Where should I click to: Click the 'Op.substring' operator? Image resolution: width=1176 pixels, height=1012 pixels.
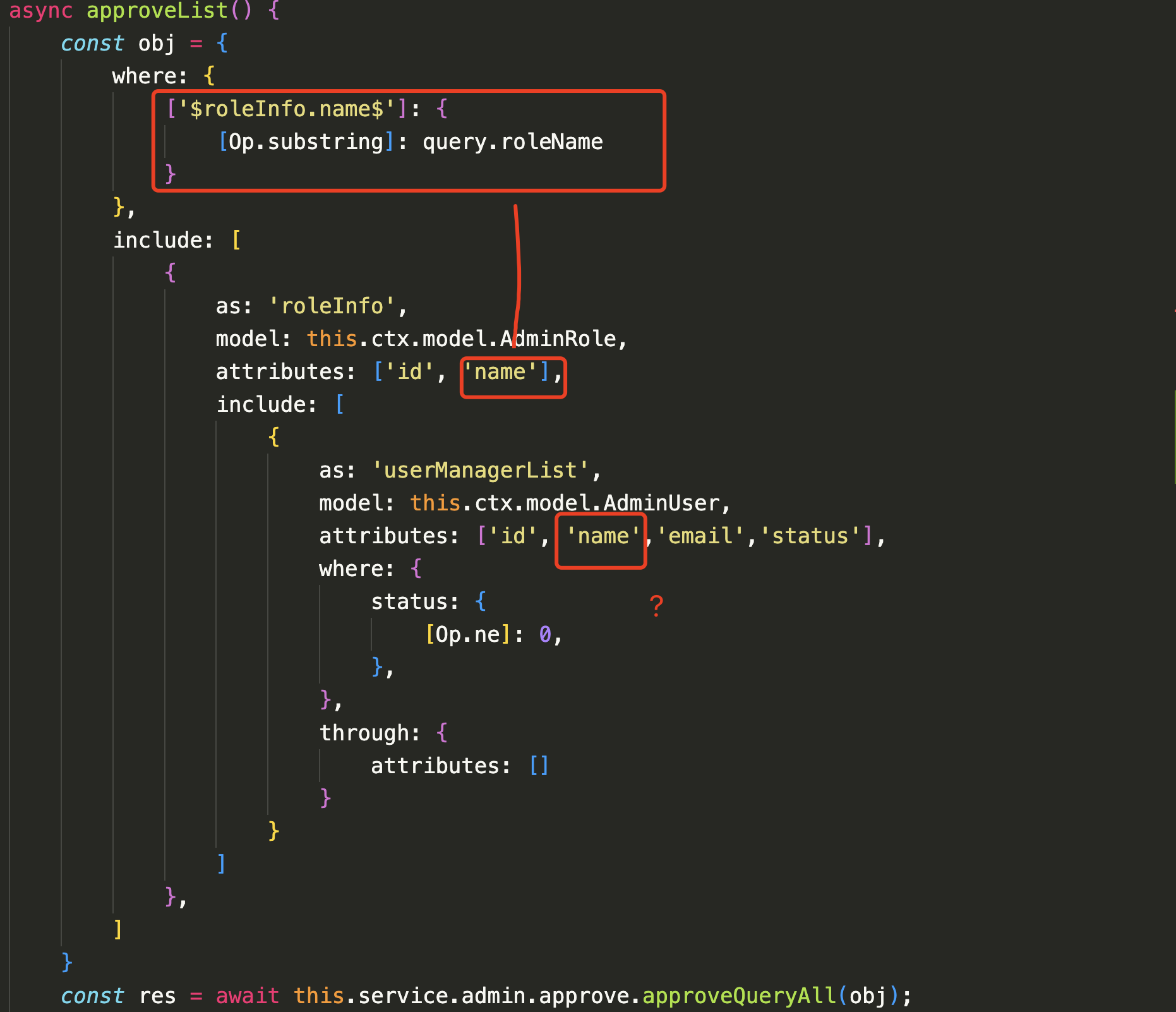click(306, 142)
